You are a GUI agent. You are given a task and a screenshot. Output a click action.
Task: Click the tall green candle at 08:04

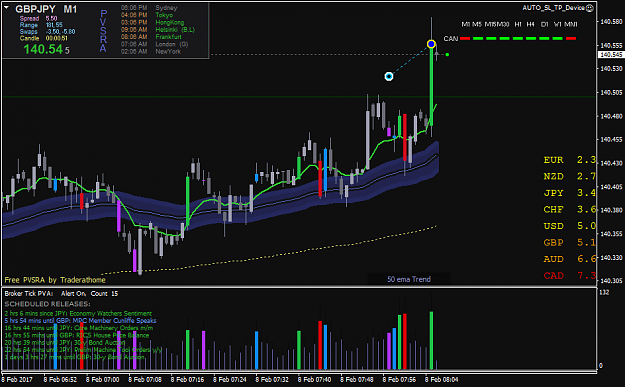[x=431, y=86]
